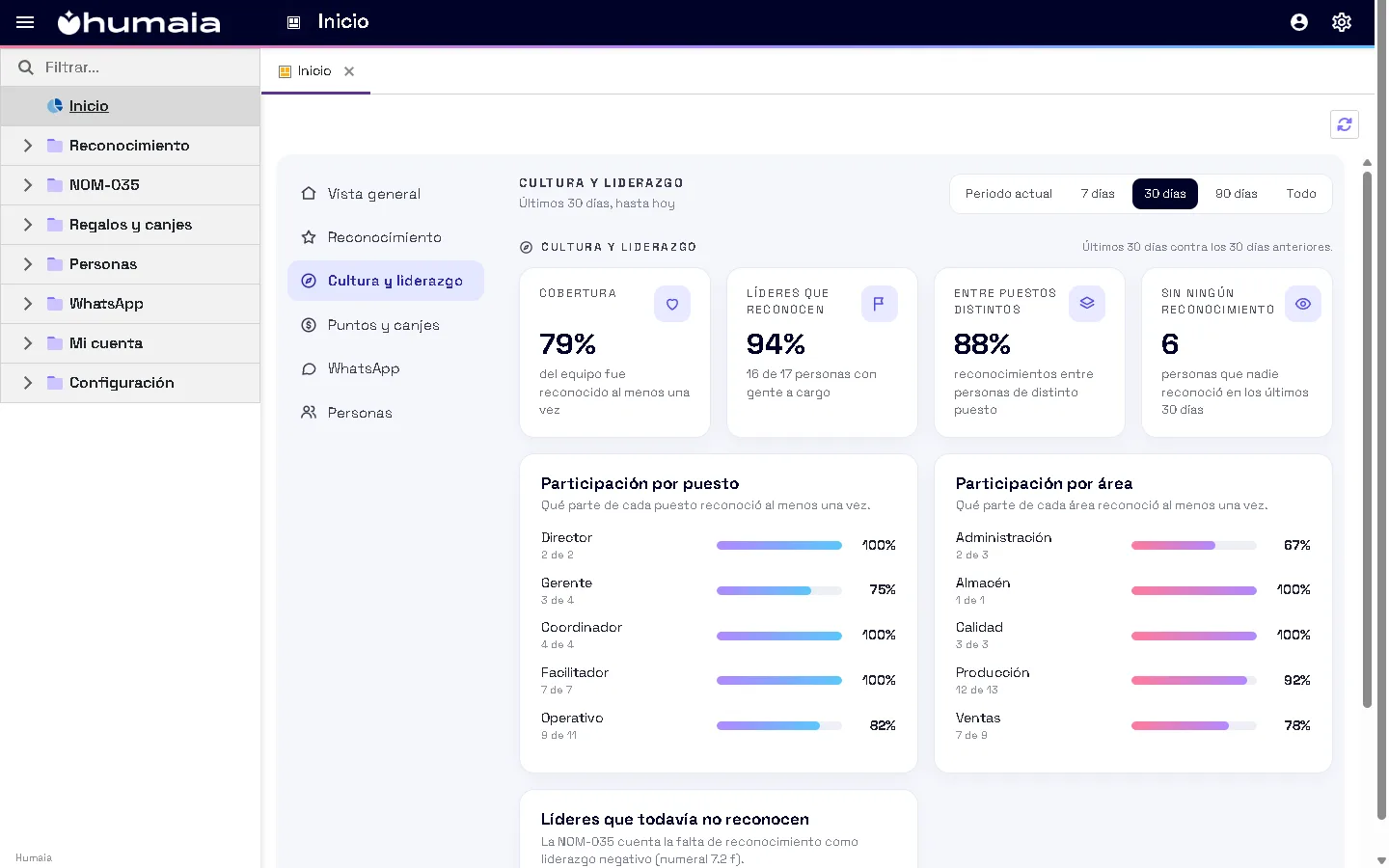This screenshot has height=868, width=1389.
Task: Click the layers icon on Entre puestos distintos card
Action: [x=1087, y=304]
